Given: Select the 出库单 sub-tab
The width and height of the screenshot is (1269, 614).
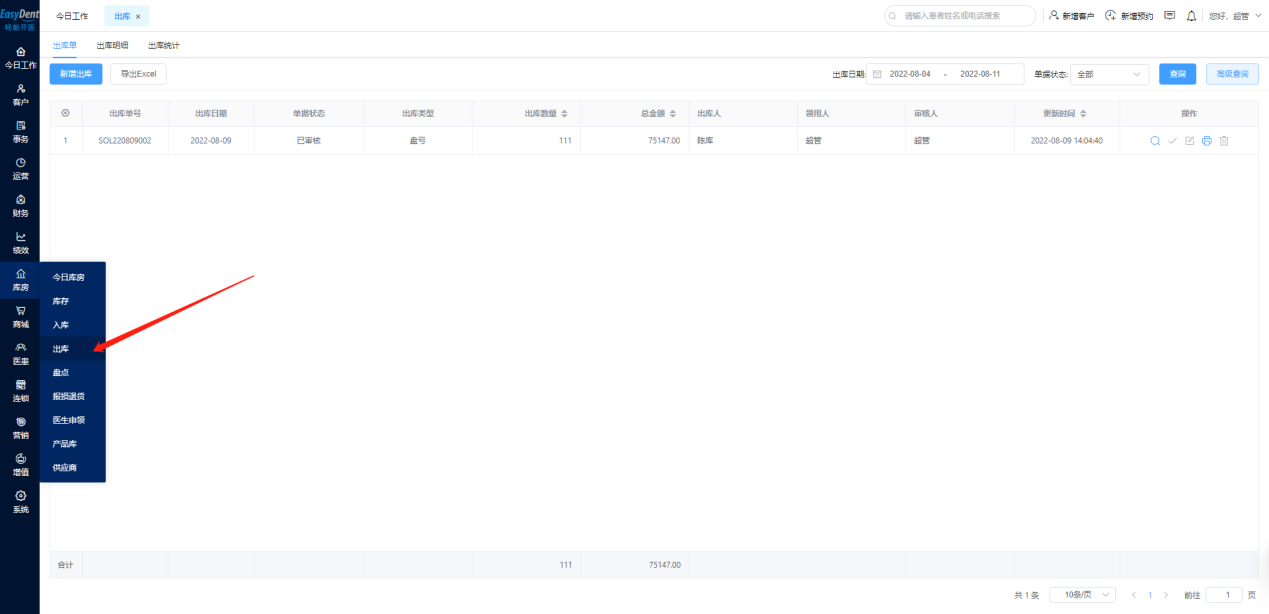Looking at the screenshot, I should pyautogui.click(x=64, y=46).
